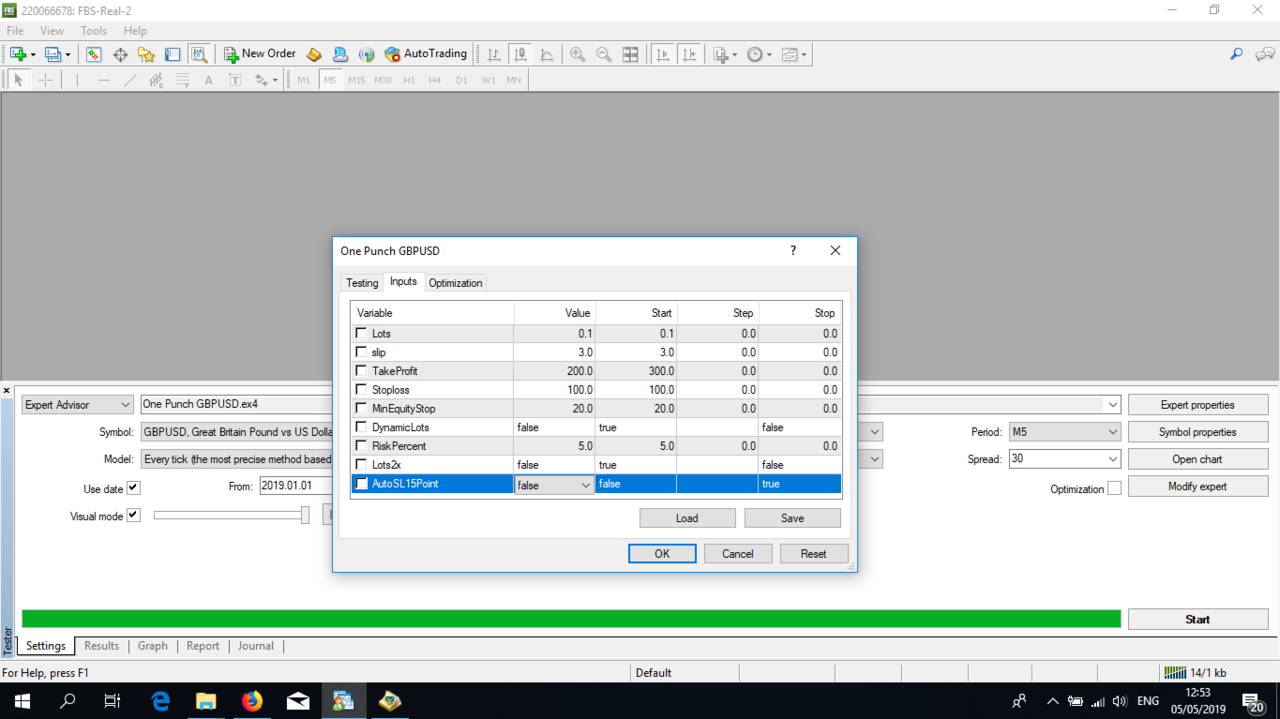Switch to the Testing tab

362,283
